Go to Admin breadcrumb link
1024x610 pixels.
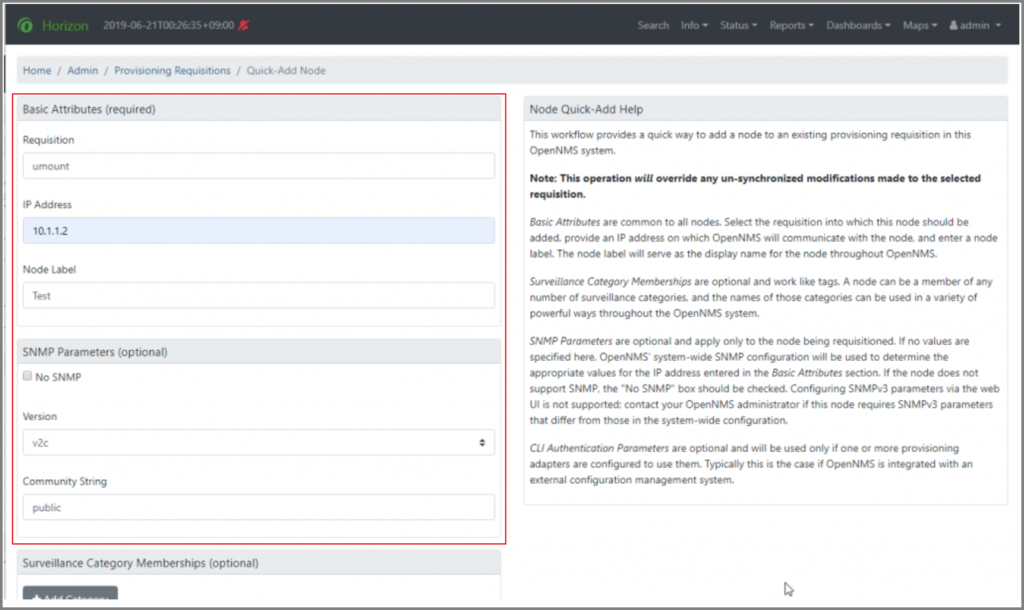pyautogui.click(x=82, y=70)
